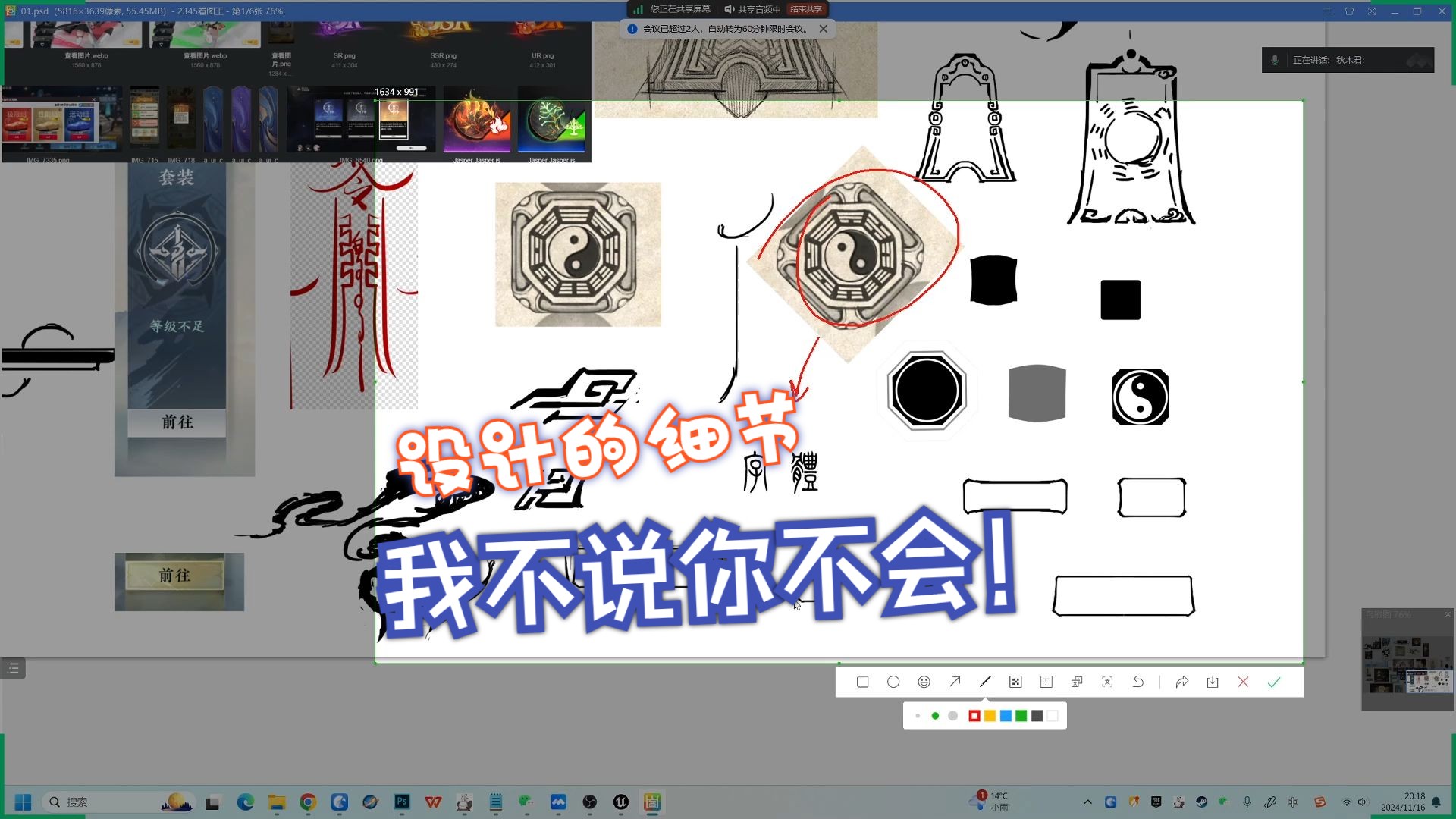Click the red end-sharing button
Viewport: 1456px width, 819px height.
pos(805,9)
